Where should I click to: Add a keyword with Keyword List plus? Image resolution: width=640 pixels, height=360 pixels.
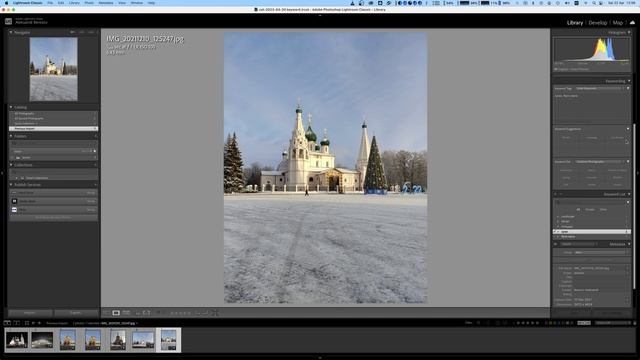tap(556, 194)
